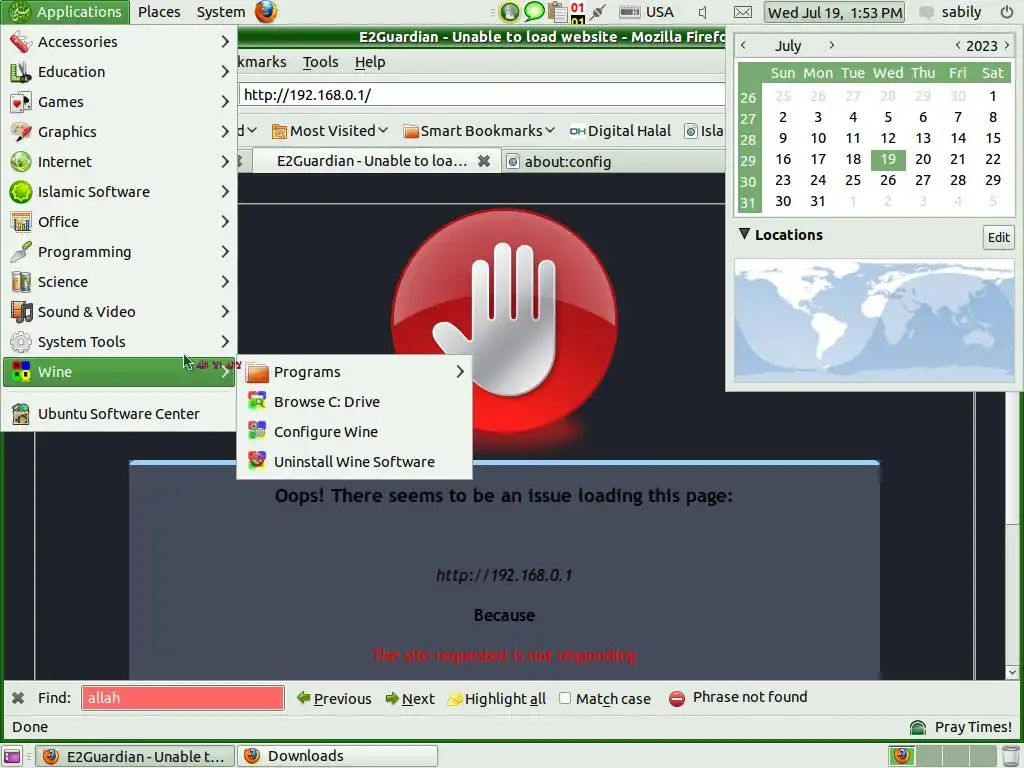Click Highlight all in find bar
The height and width of the screenshot is (768, 1024).
496,699
